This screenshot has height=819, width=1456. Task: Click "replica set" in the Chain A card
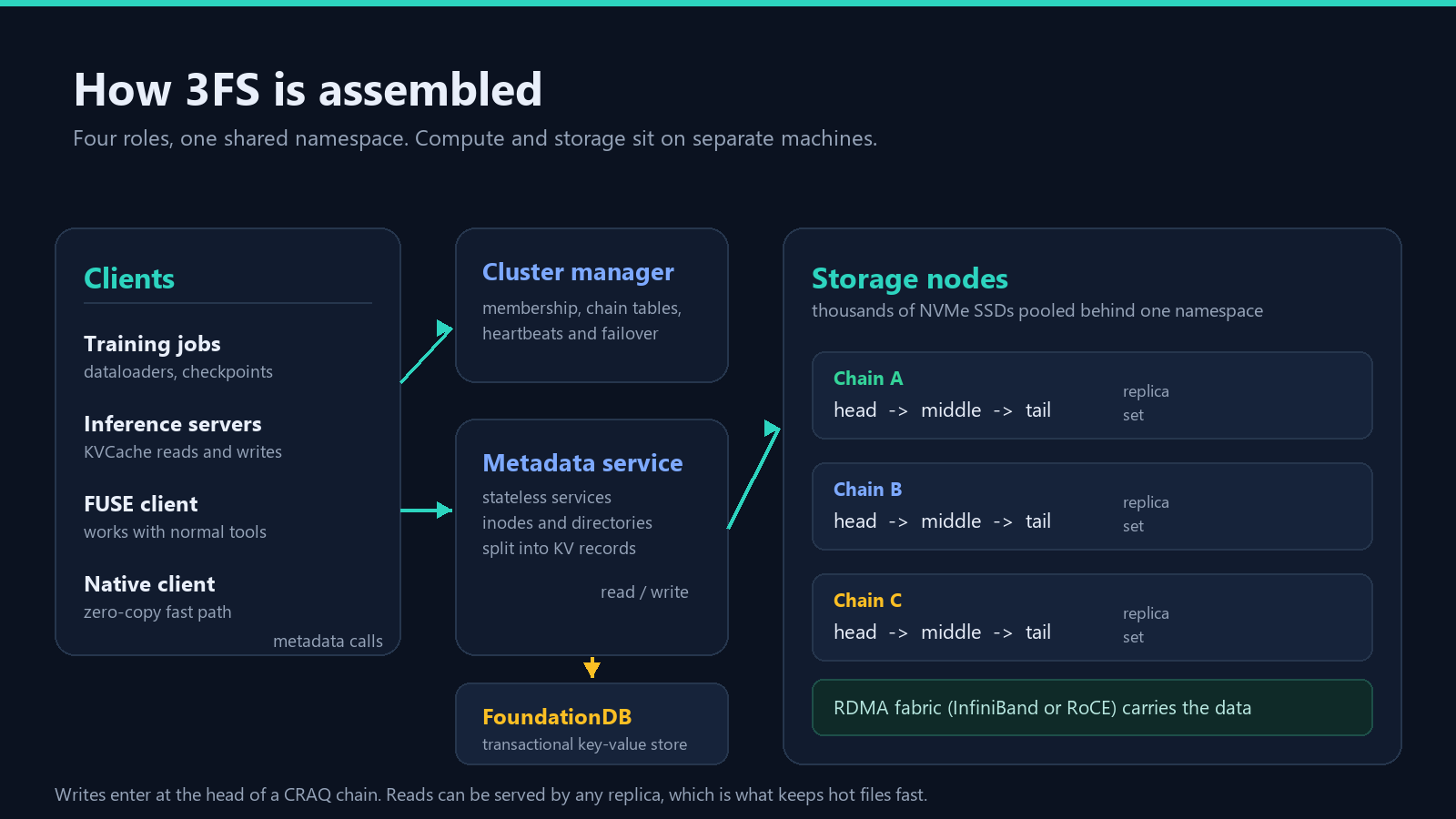click(1146, 403)
